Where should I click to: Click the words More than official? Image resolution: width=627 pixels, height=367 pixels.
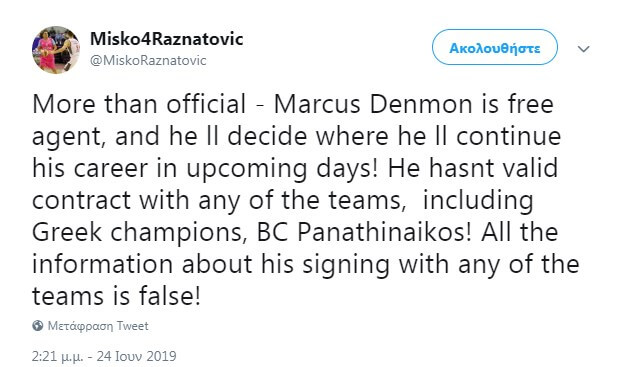139,104
